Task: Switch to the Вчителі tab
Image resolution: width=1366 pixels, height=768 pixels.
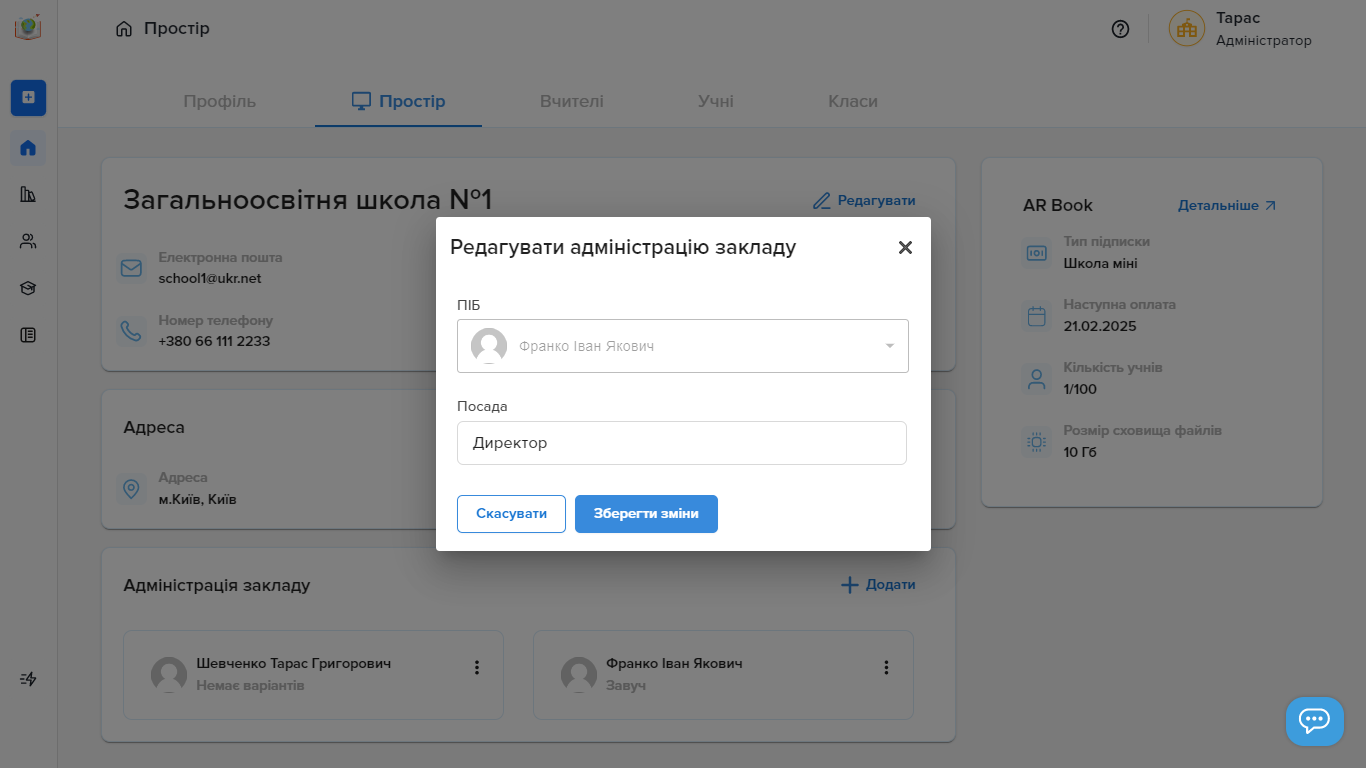Action: [572, 101]
